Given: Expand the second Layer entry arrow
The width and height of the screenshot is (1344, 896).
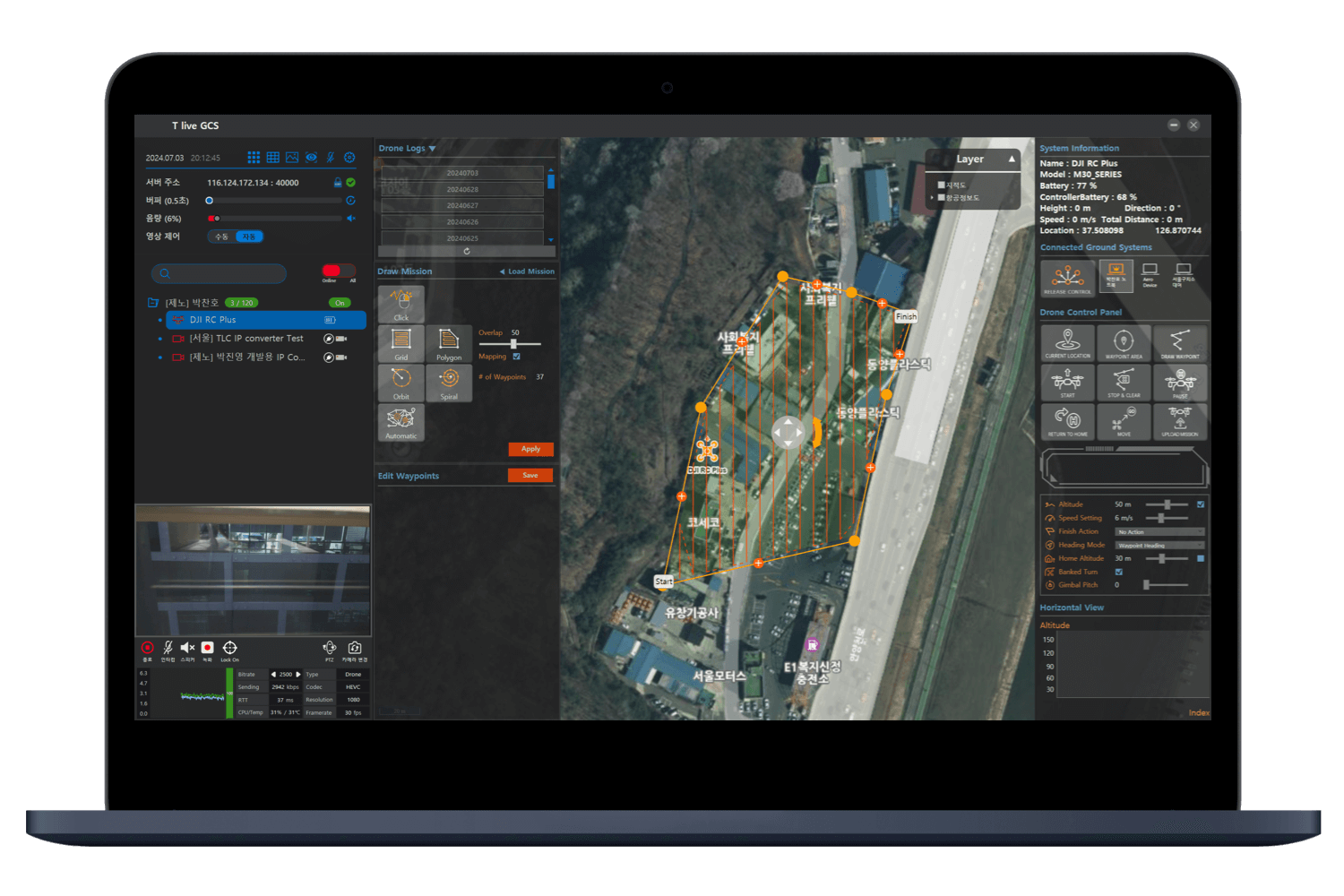Looking at the screenshot, I should tap(933, 197).
